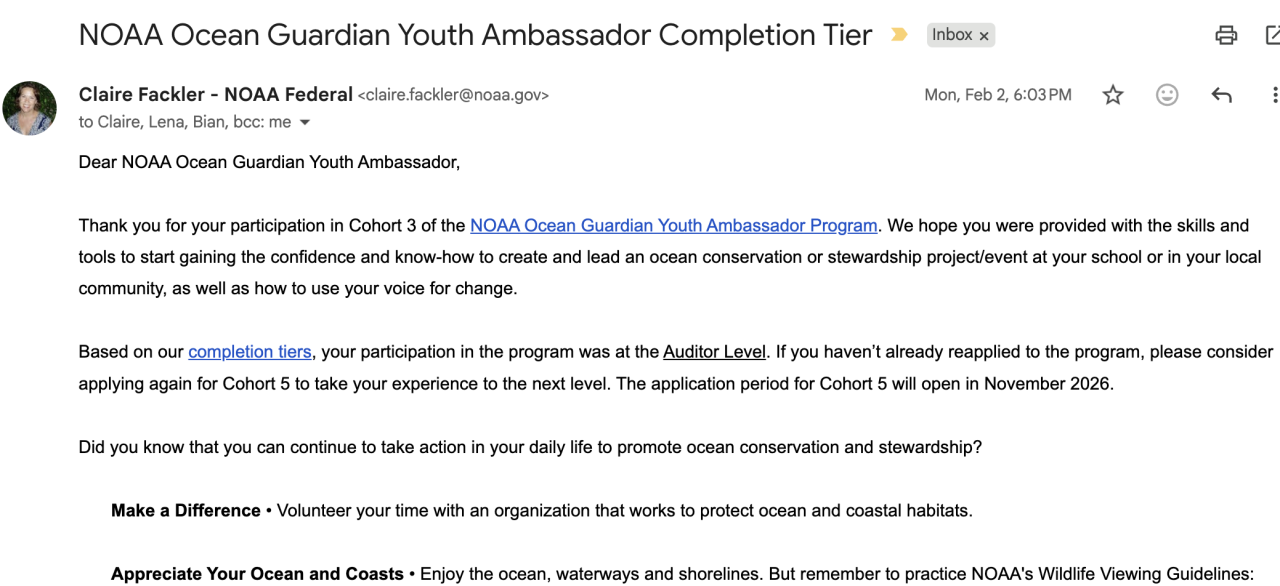Image resolution: width=1280 pixels, height=586 pixels.
Task: Open the email in a new window
Action: (x=1273, y=36)
